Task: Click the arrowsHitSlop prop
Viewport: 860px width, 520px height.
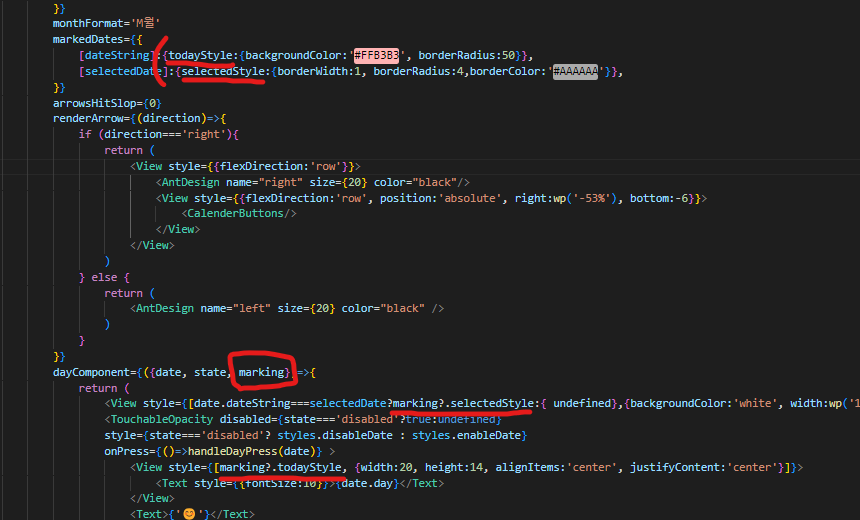Action: 94,103
